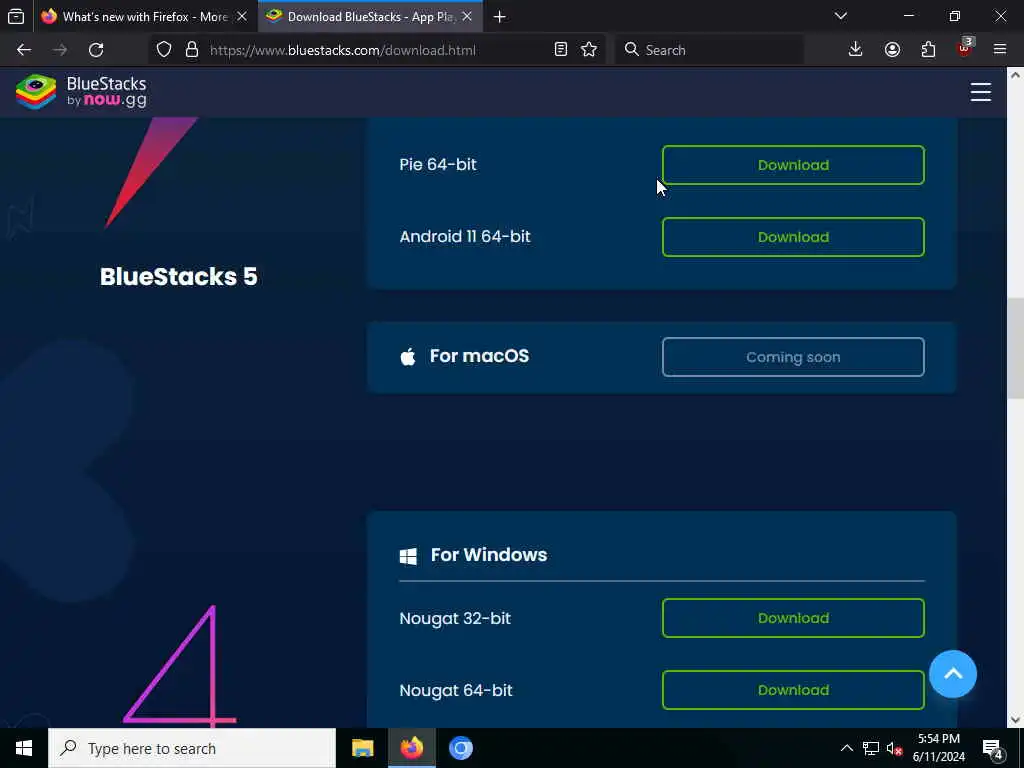Image resolution: width=1024 pixels, height=768 pixels.
Task: Click the Firefox taskbar icon
Action: [x=411, y=748]
